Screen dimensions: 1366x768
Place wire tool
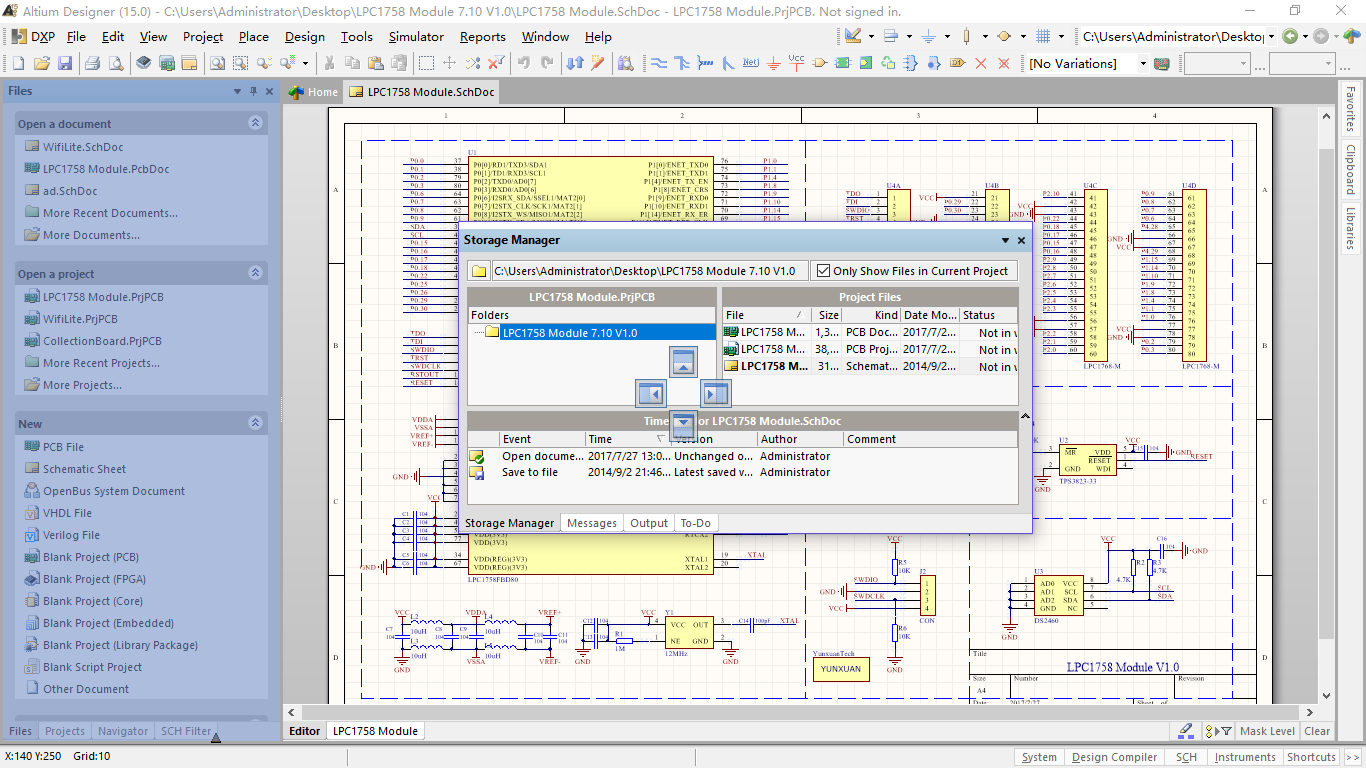(x=659, y=63)
